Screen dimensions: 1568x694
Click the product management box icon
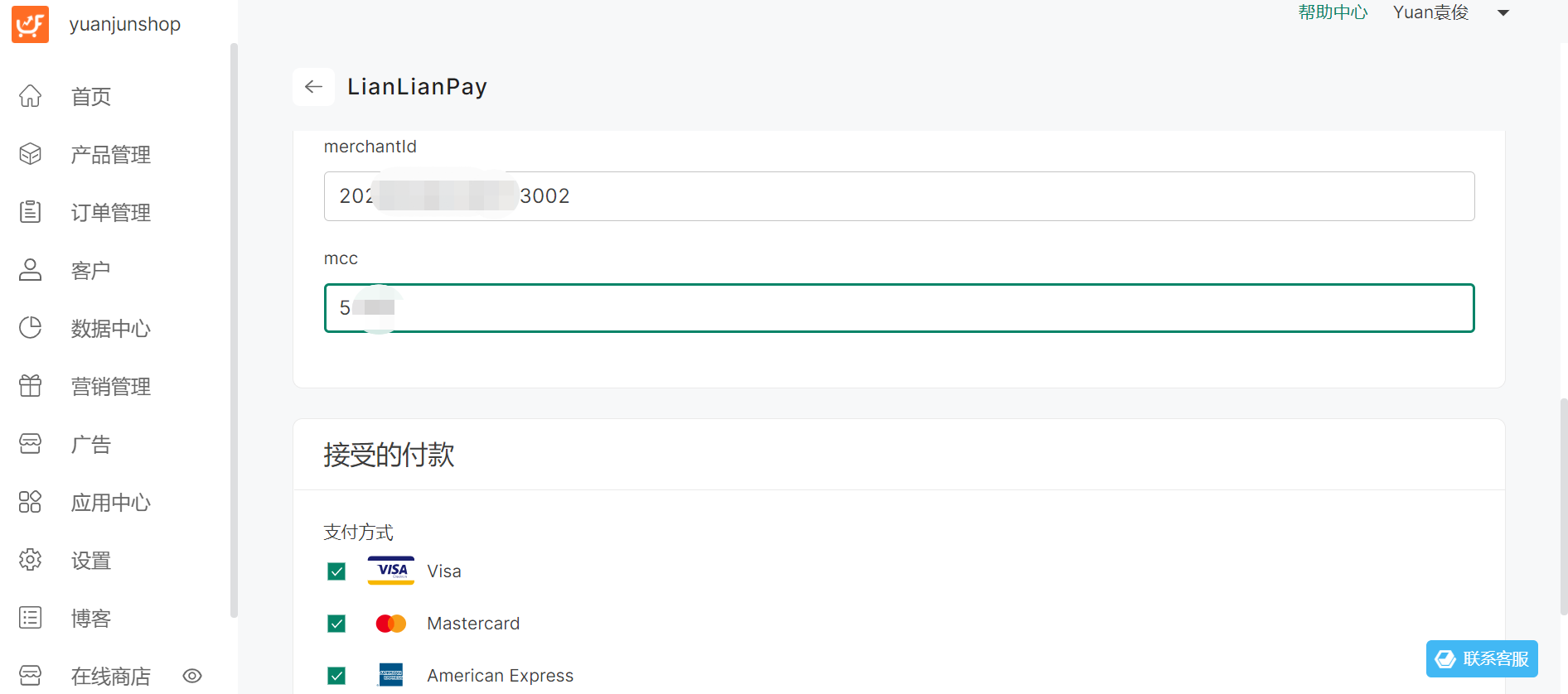coord(31,154)
